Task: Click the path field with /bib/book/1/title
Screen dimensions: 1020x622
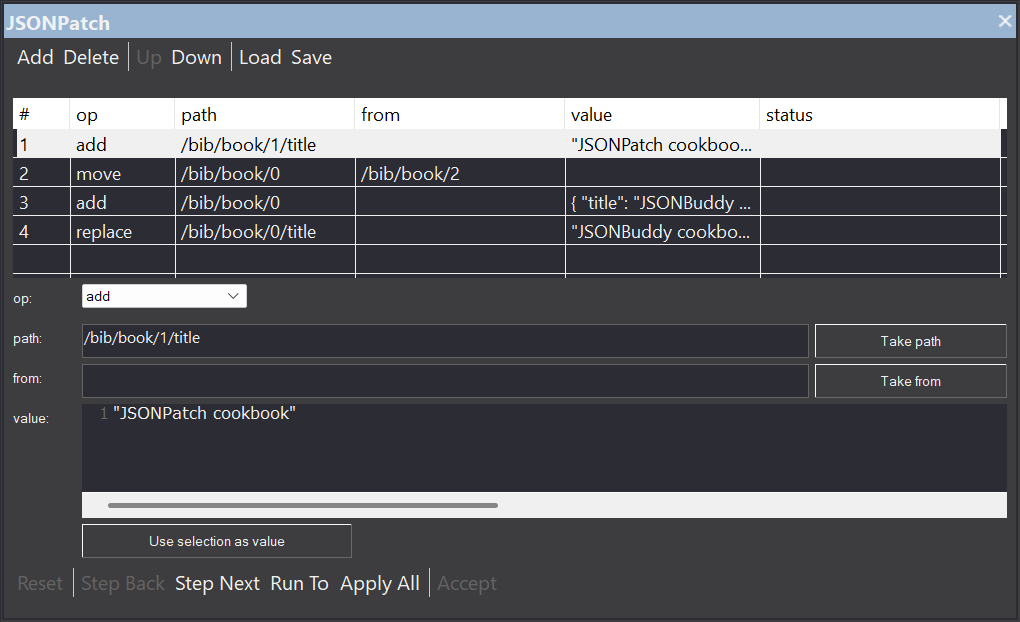Action: point(445,340)
